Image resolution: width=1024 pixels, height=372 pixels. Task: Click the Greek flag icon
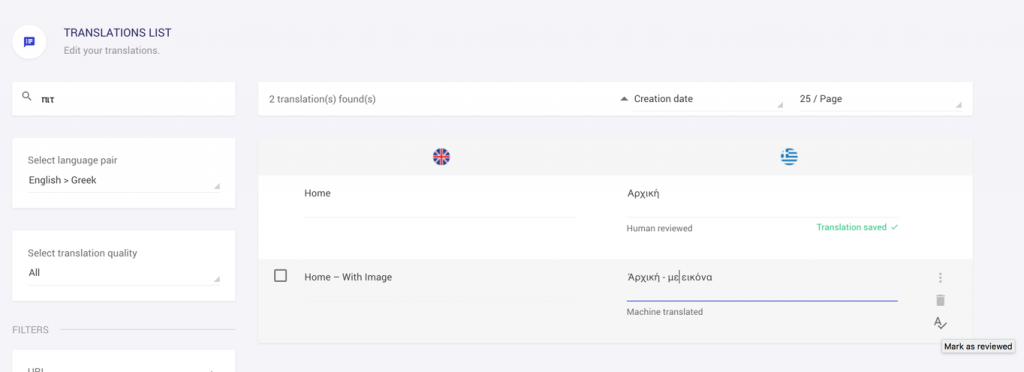[789, 157]
